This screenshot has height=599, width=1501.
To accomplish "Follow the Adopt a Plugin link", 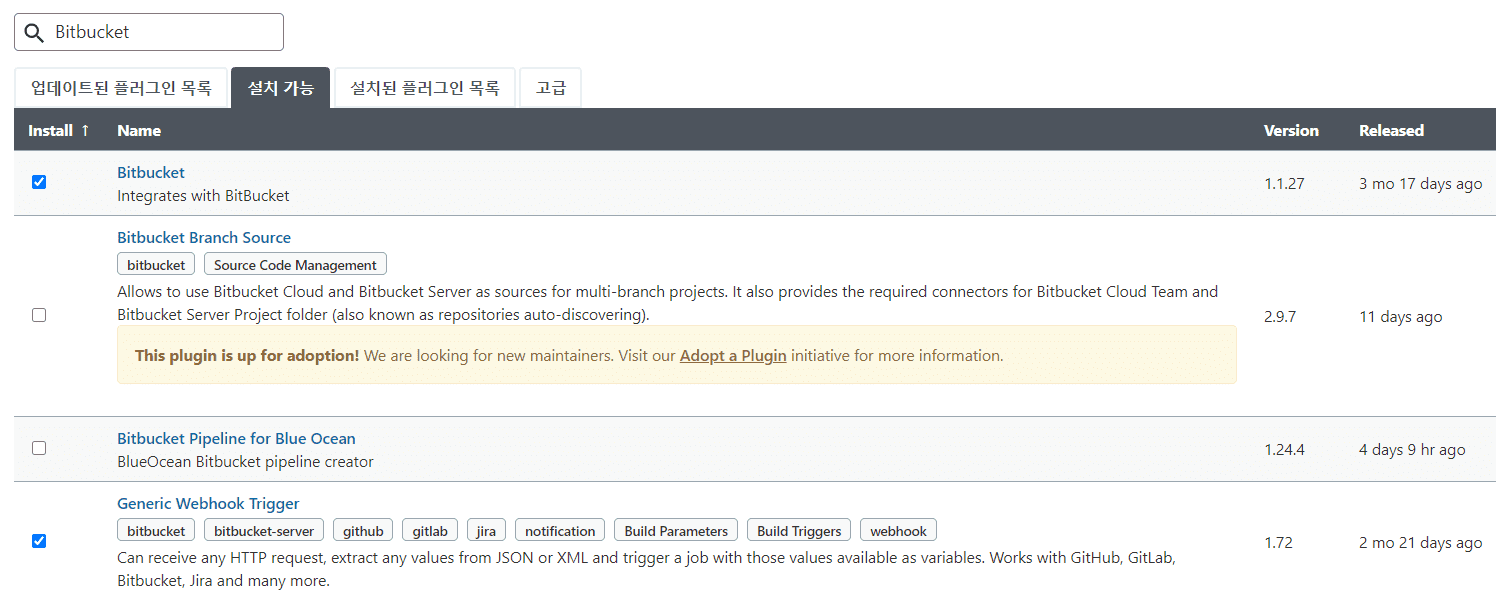I will 733,355.
